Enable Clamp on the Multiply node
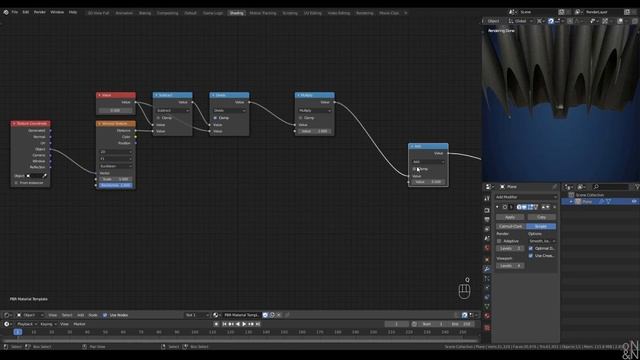640x360 pixels. click(301, 118)
